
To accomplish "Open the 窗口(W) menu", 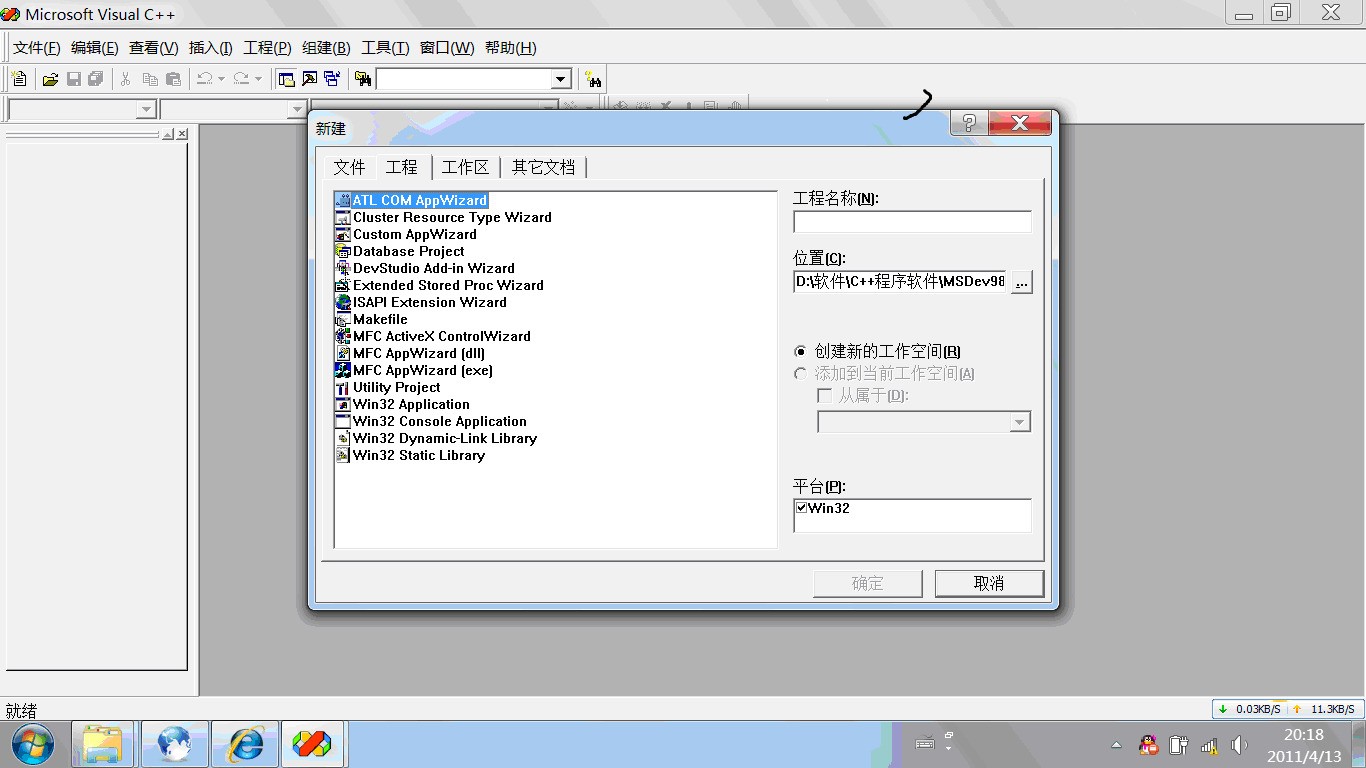I will click(x=447, y=48).
